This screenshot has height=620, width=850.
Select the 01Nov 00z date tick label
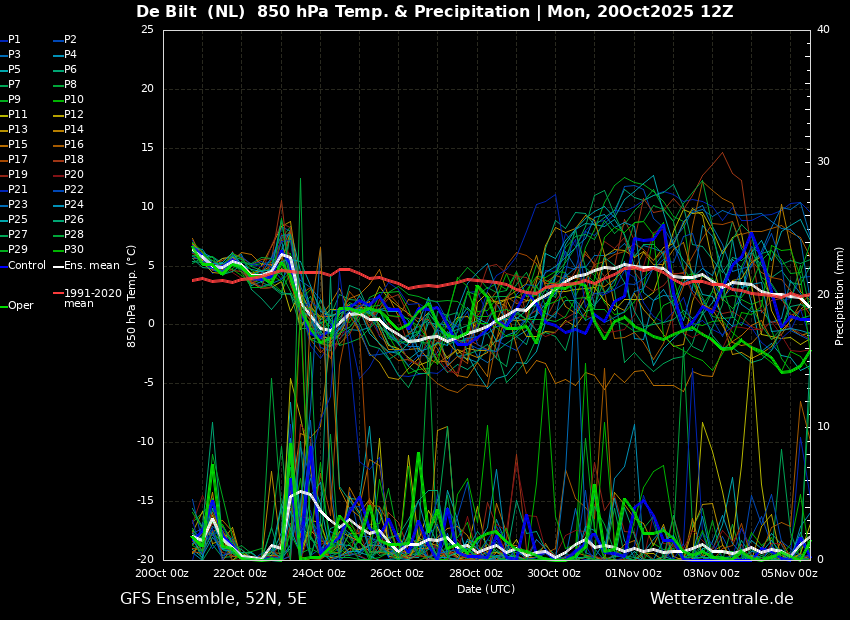(x=635, y=573)
